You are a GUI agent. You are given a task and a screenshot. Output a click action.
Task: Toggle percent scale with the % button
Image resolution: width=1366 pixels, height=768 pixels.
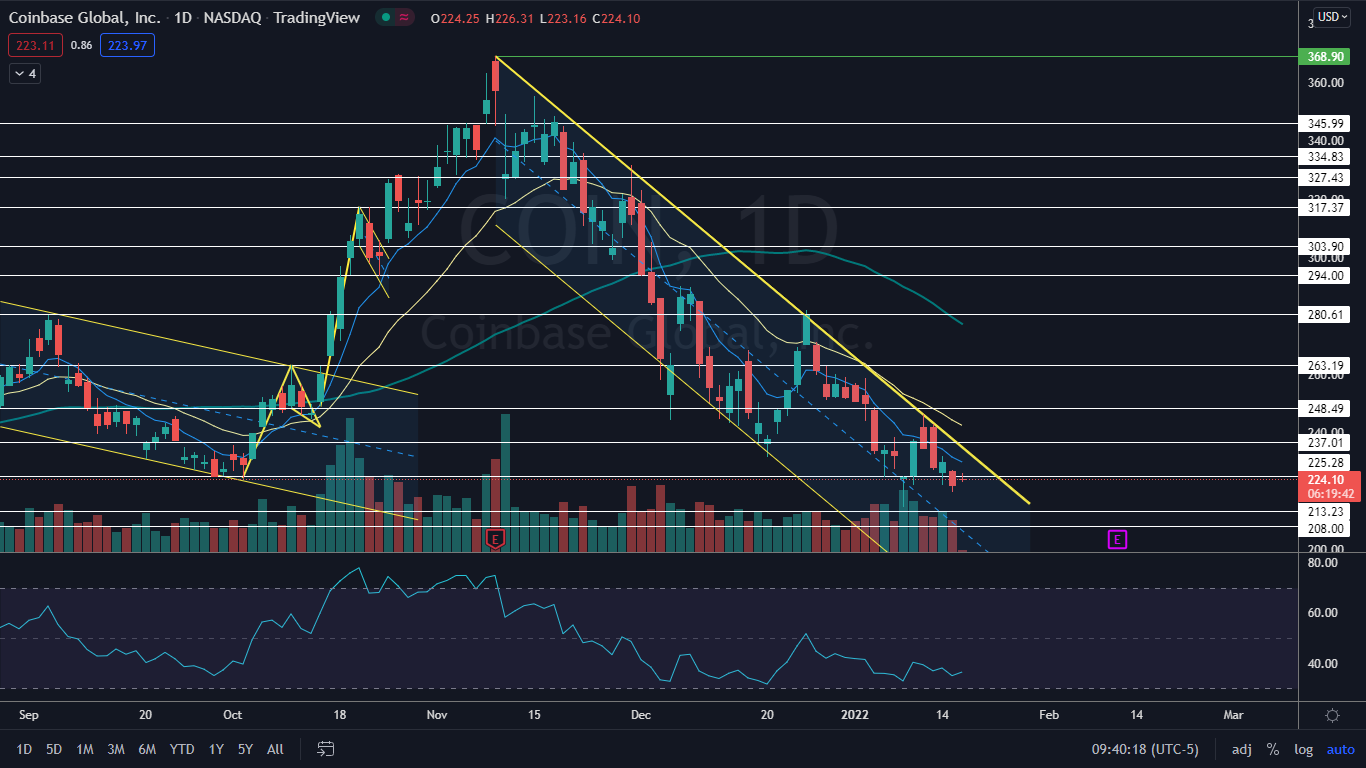pyautogui.click(x=1273, y=749)
